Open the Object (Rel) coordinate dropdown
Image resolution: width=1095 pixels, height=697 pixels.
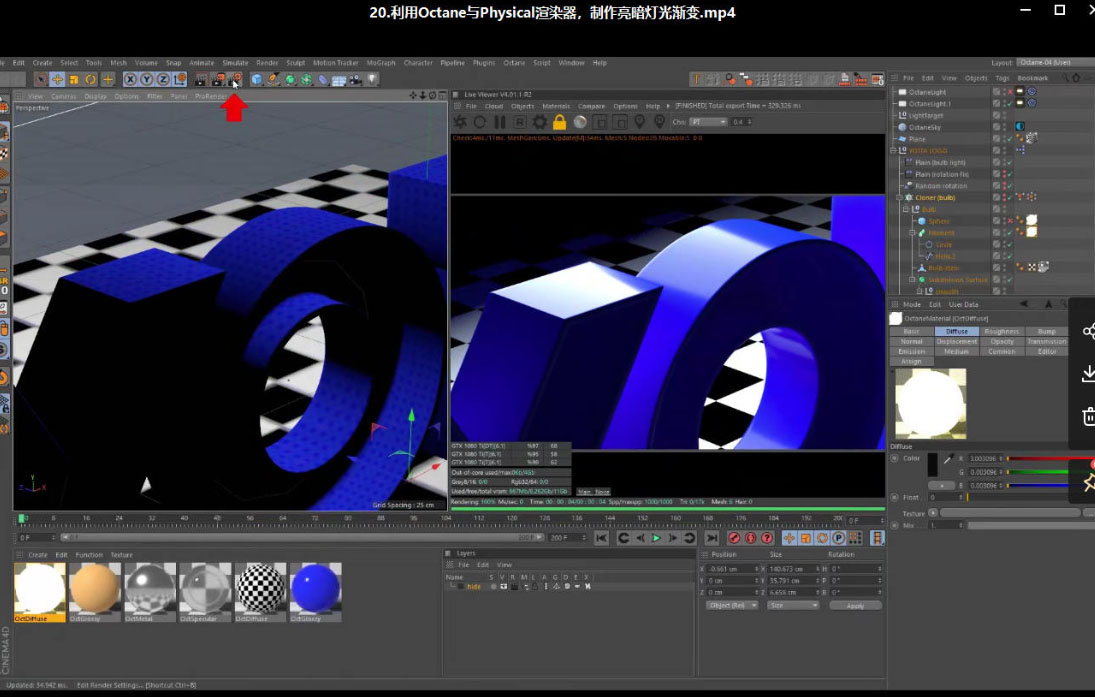731,606
